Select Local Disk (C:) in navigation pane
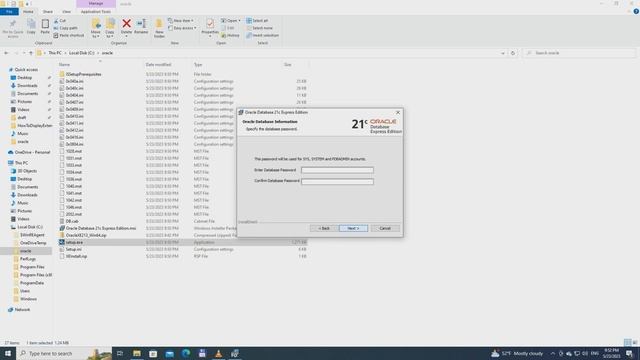 pos(30,227)
